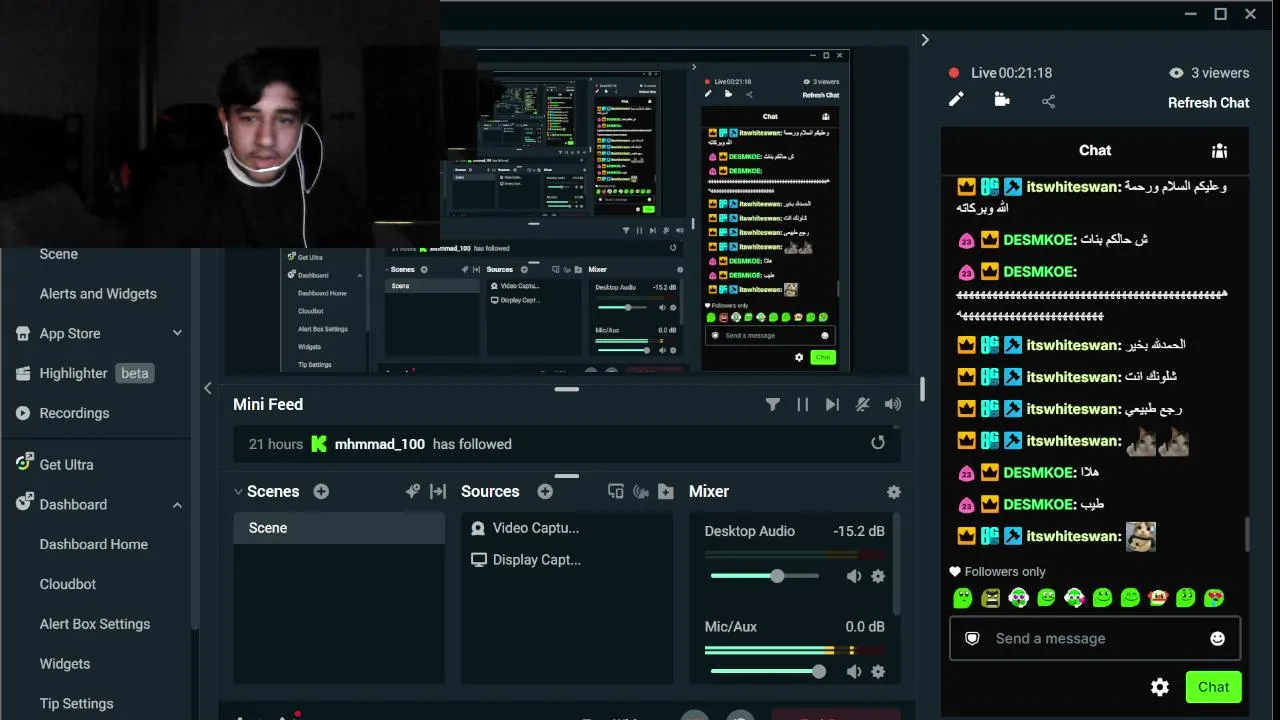
Task: Send message with green Chat button
Action: 1213,687
